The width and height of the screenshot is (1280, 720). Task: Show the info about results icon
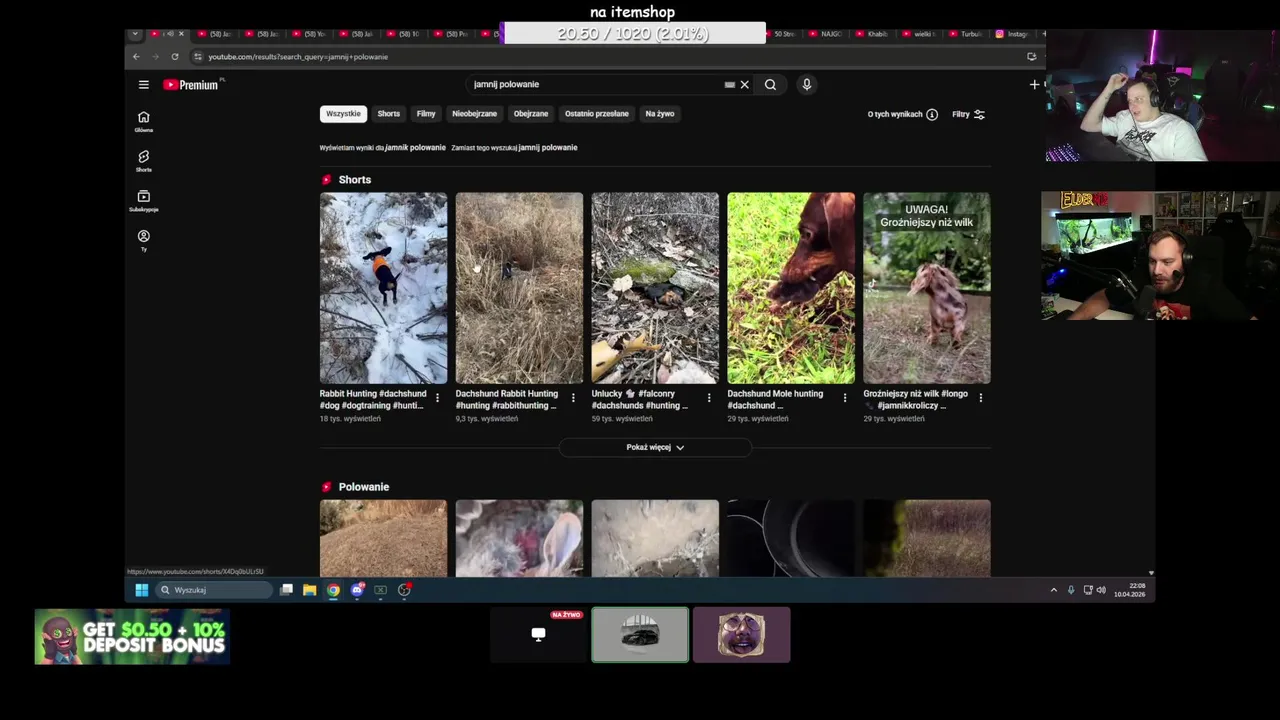(x=932, y=114)
